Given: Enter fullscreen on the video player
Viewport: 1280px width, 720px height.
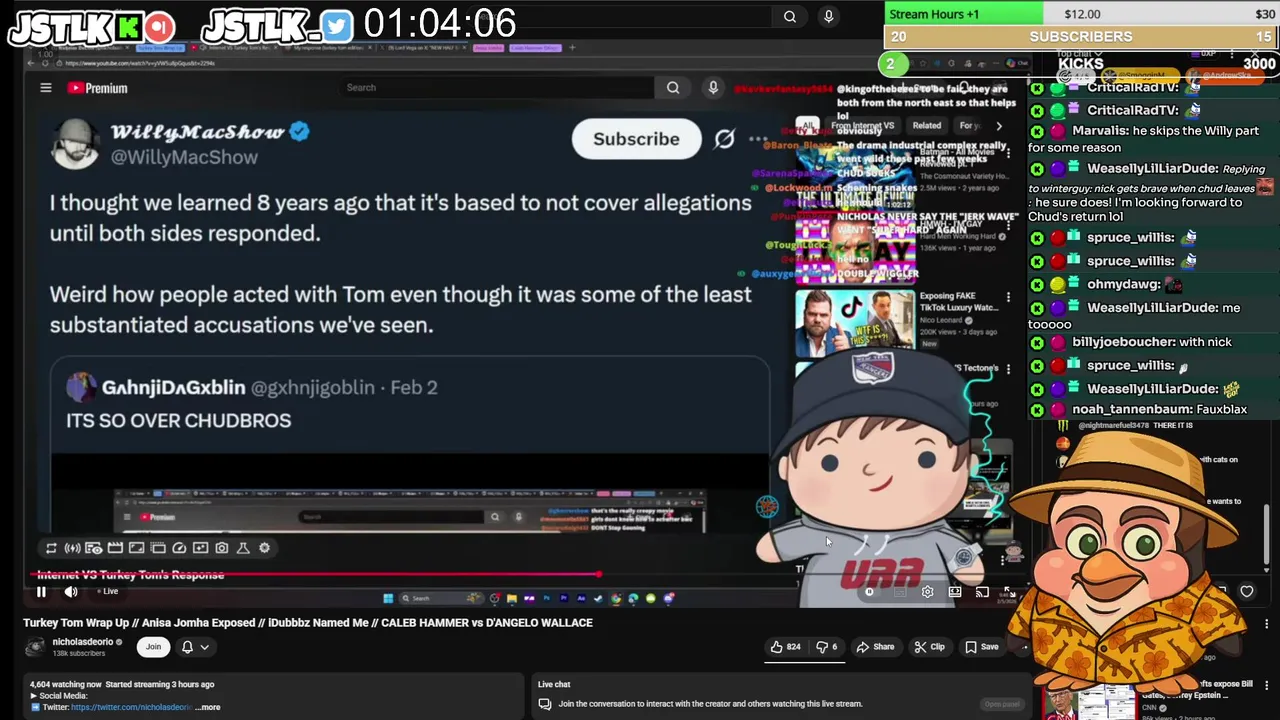Looking at the screenshot, I should tap(1009, 591).
